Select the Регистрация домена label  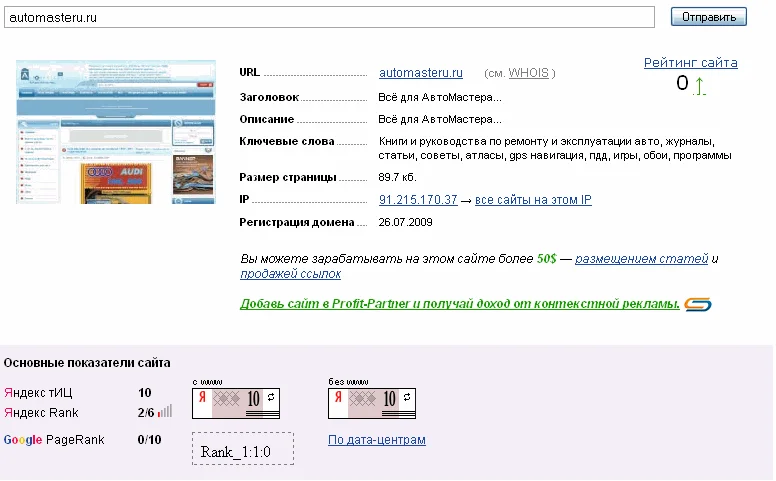[x=297, y=223]
